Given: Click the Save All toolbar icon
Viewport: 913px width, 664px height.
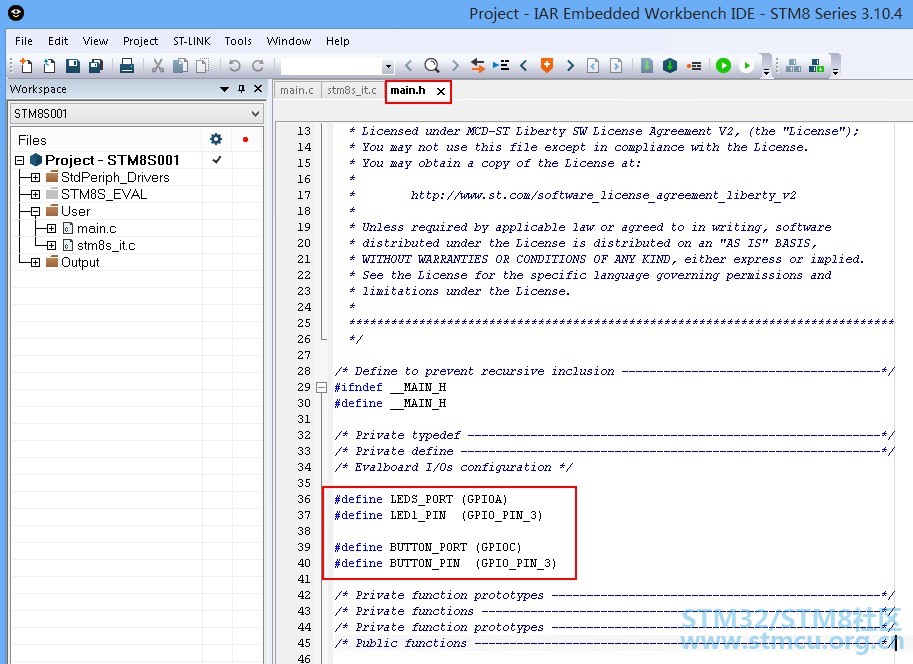Looking at the screenshot, I should coord(96,65).
